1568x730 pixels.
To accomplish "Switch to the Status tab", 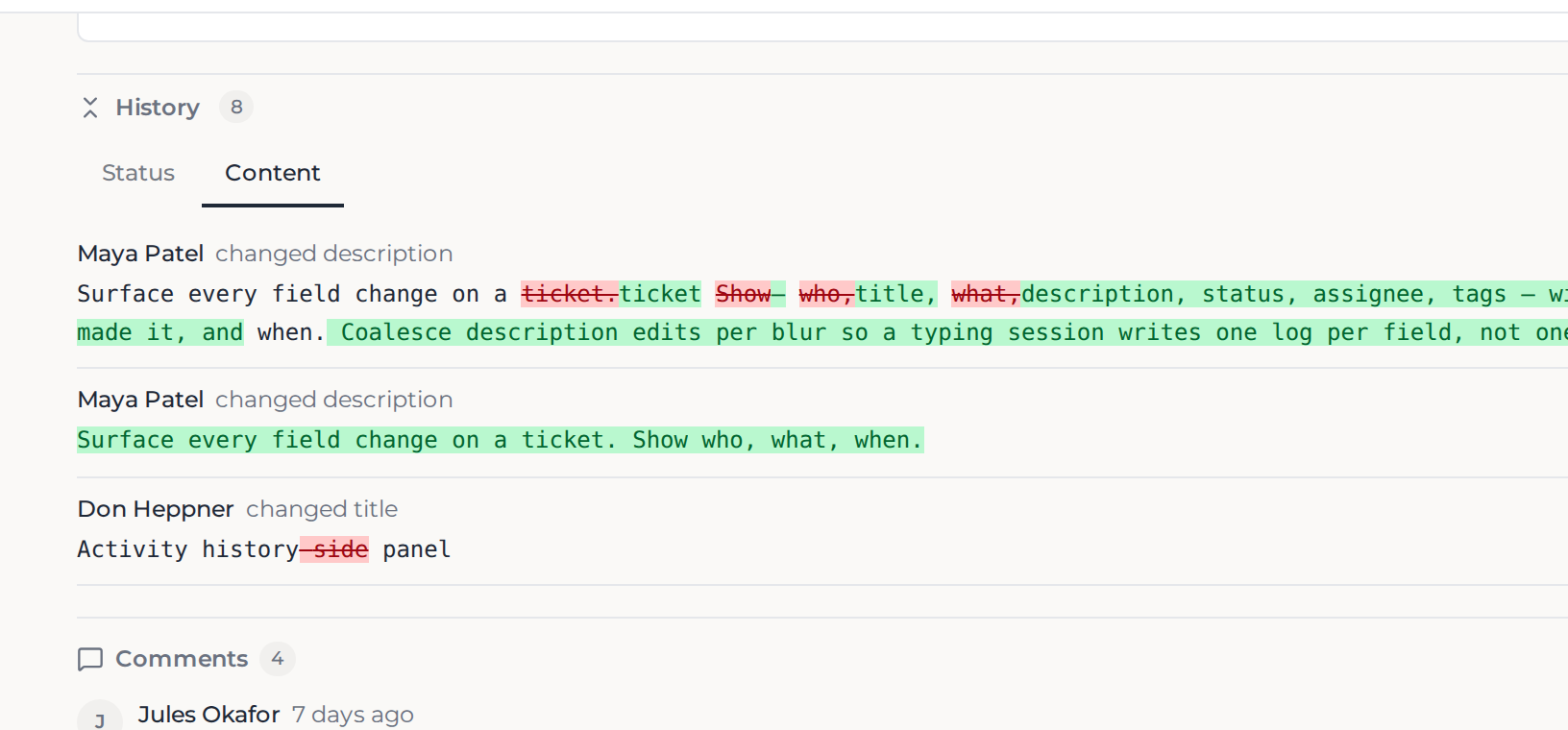I will (x=138, y=173).
